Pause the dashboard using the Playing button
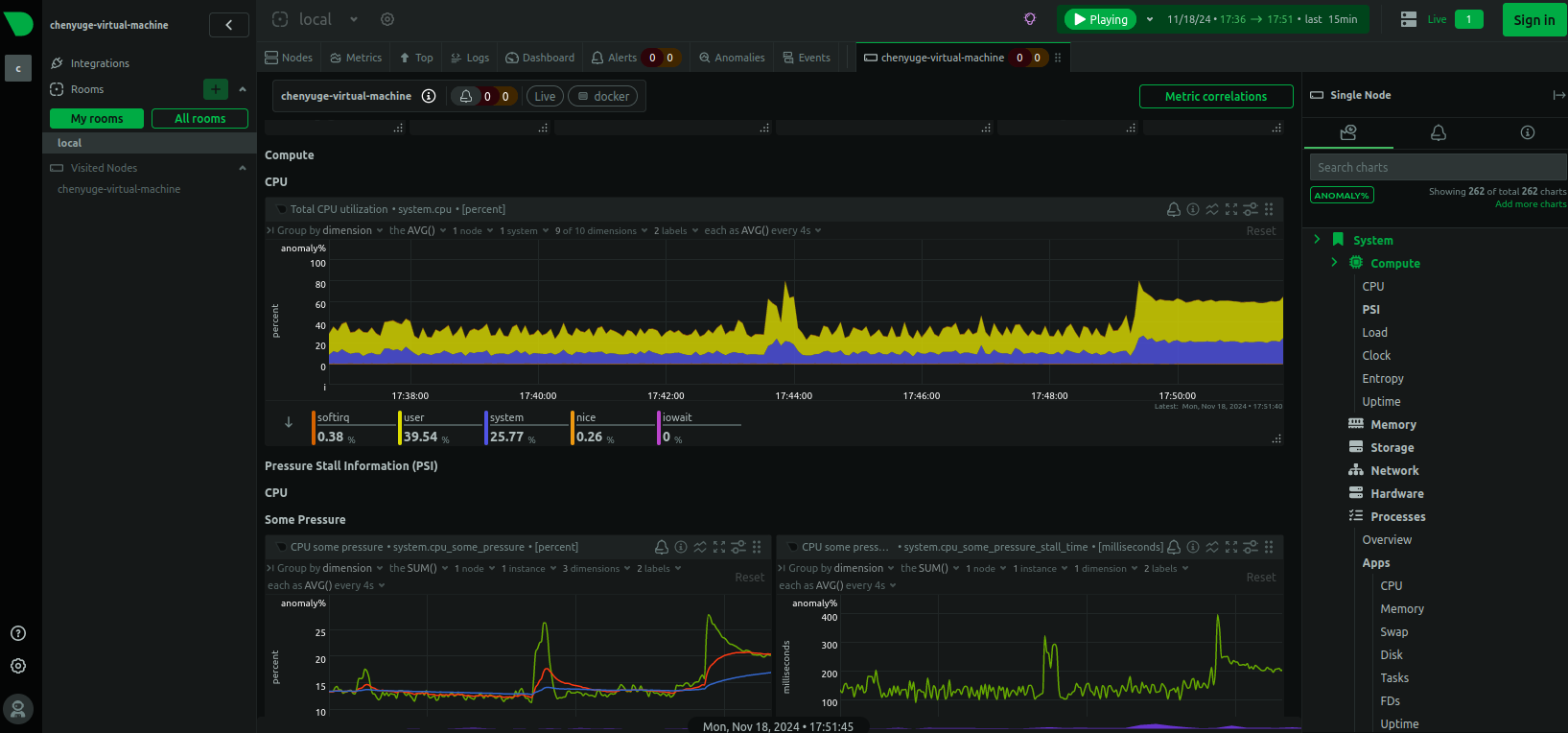This screenshot has width=1568, height=733. [x=1099, y=19]
